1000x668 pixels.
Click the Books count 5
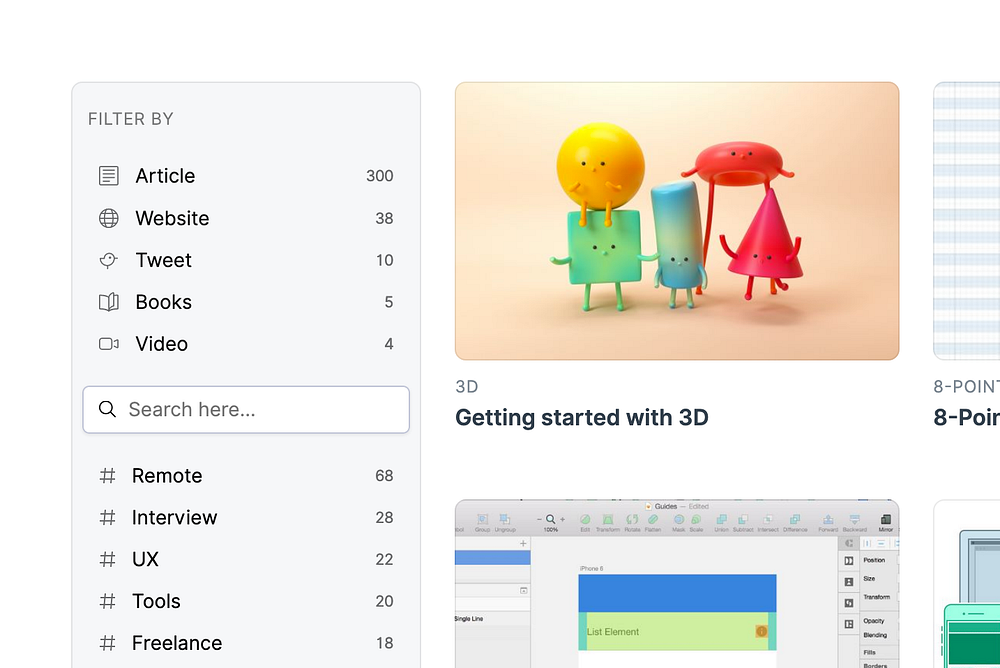pos(389,302)
